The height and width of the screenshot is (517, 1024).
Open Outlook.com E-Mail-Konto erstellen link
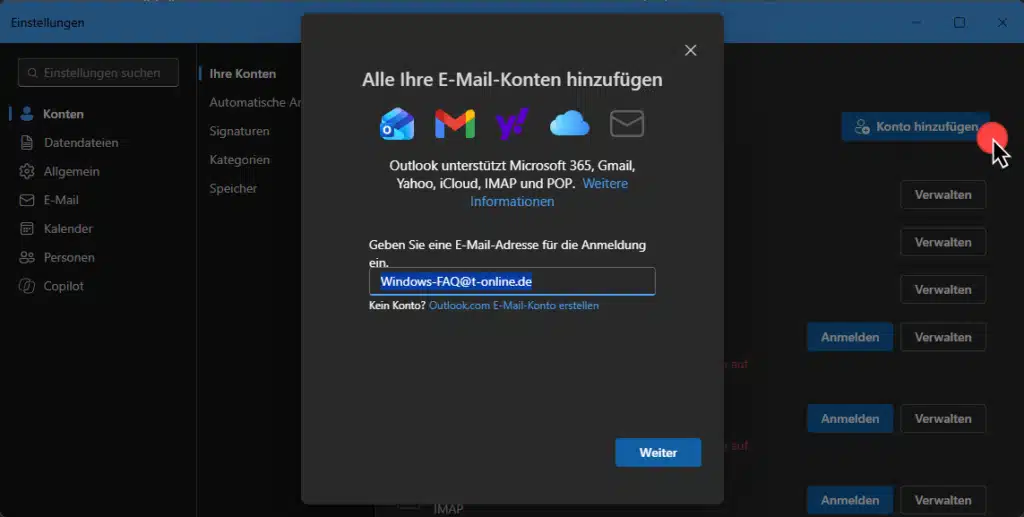pos(514,306)
